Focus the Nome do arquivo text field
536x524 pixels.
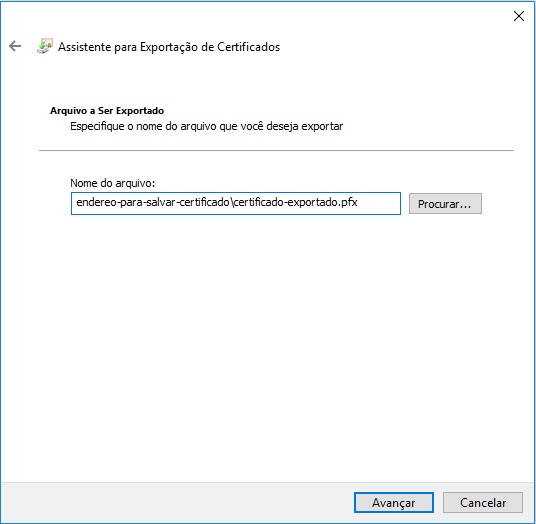pyautogui.click(x=236, y=203)
